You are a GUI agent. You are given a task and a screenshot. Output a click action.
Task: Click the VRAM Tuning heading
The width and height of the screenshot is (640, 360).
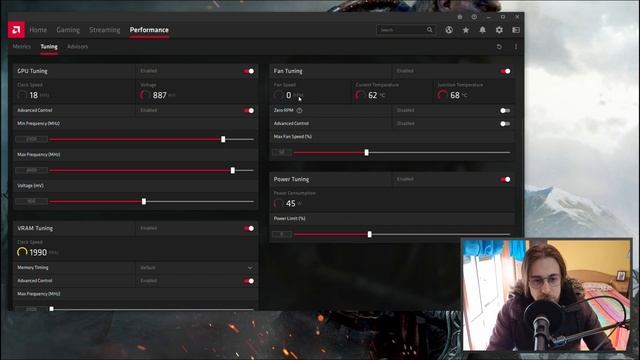(35, 228)
